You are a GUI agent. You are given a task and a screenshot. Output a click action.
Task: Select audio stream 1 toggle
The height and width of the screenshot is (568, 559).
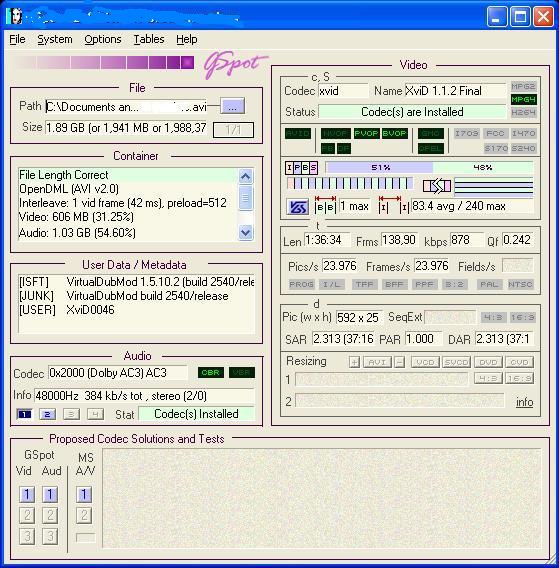pyautogui.click(x=24, y=414)
